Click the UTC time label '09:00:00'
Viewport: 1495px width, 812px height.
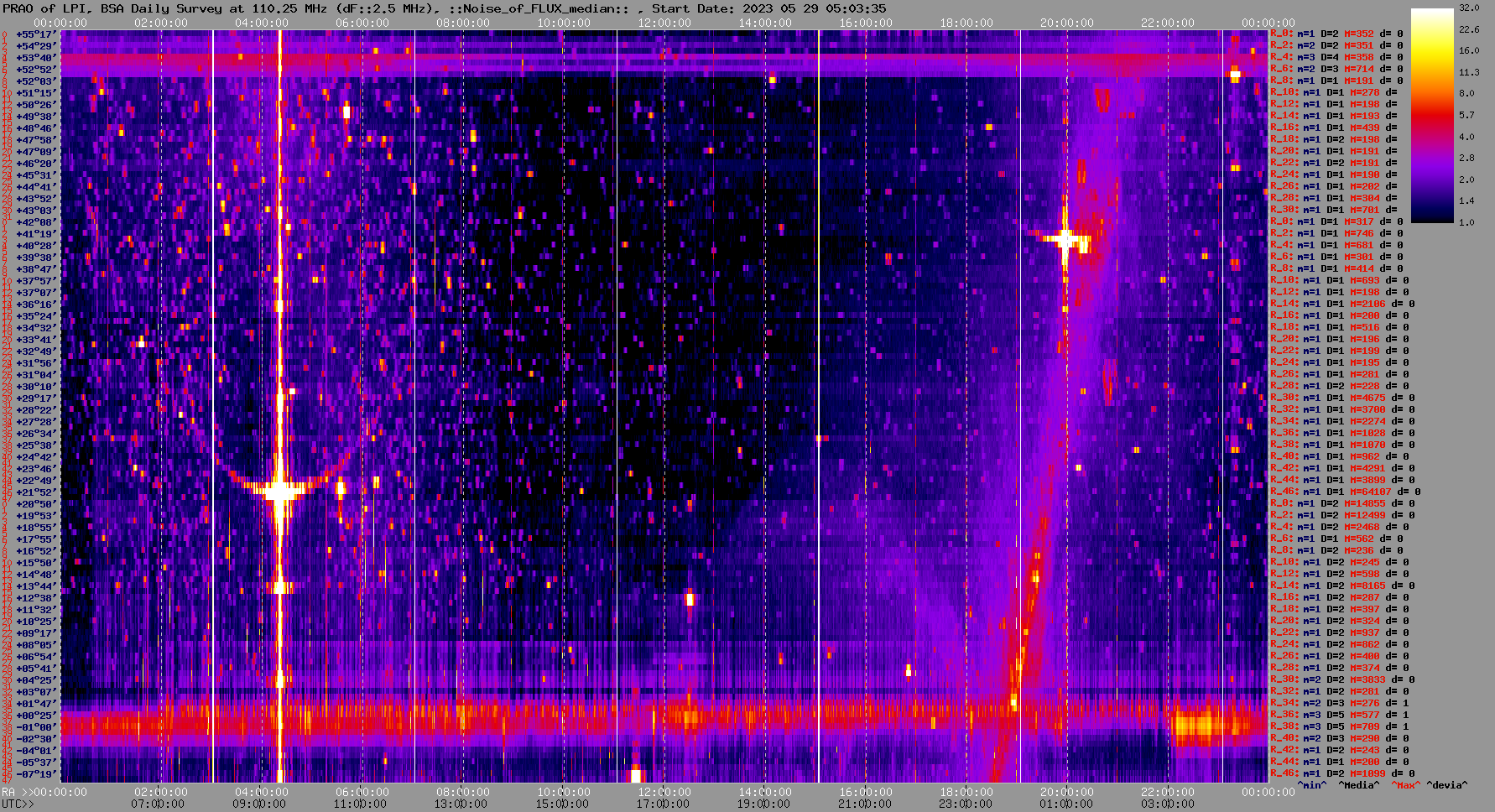click(259, 804)
